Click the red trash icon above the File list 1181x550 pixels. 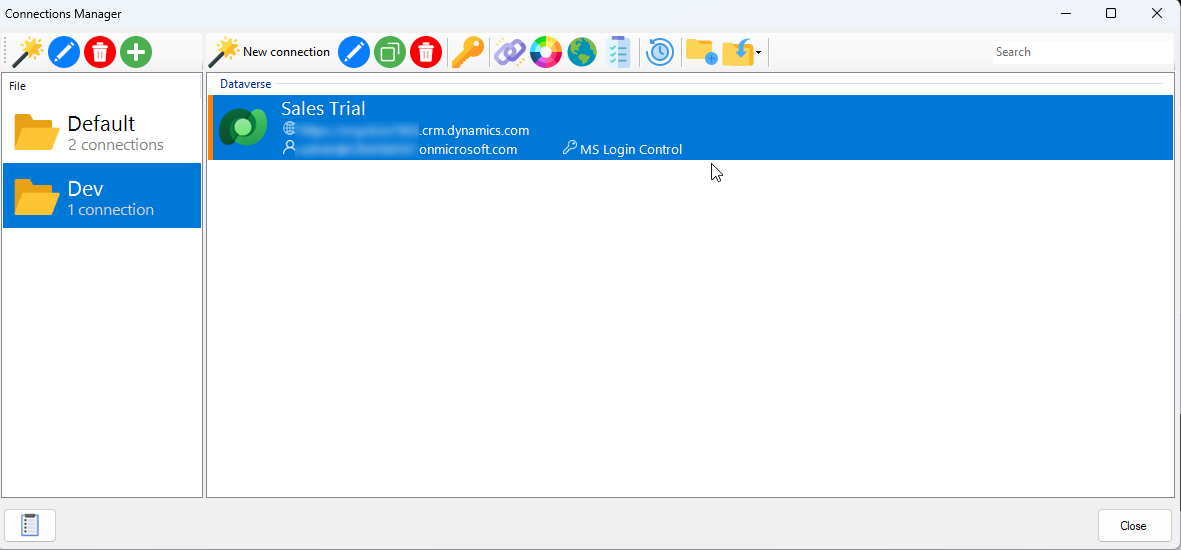(x=100, y=52)
